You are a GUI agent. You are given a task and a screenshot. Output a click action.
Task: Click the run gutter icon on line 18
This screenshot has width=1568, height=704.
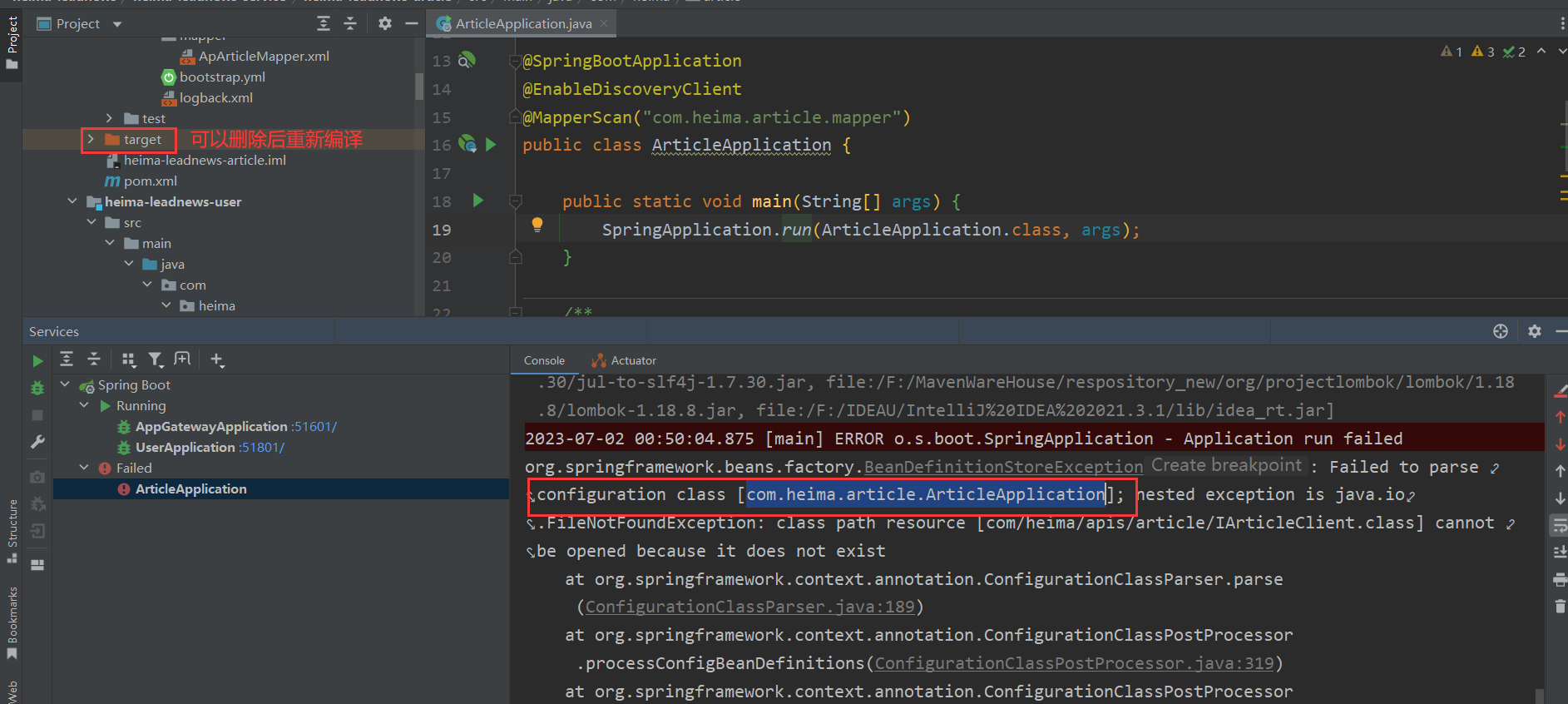point(478,201)
